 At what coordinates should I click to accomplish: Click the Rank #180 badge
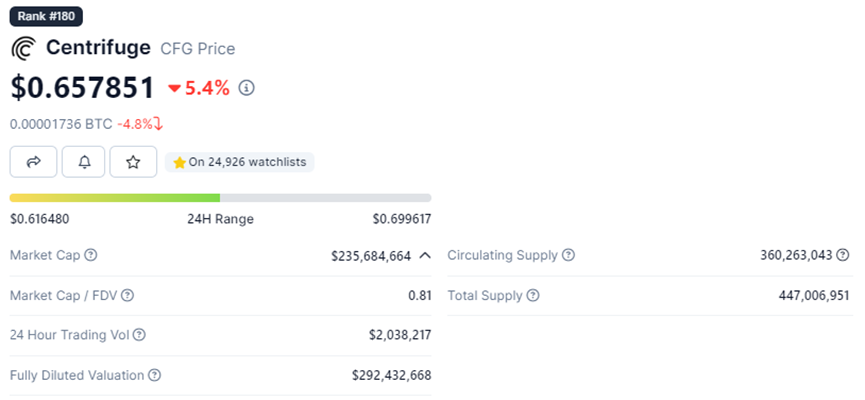pyautogui.click(x=46, y=16)
